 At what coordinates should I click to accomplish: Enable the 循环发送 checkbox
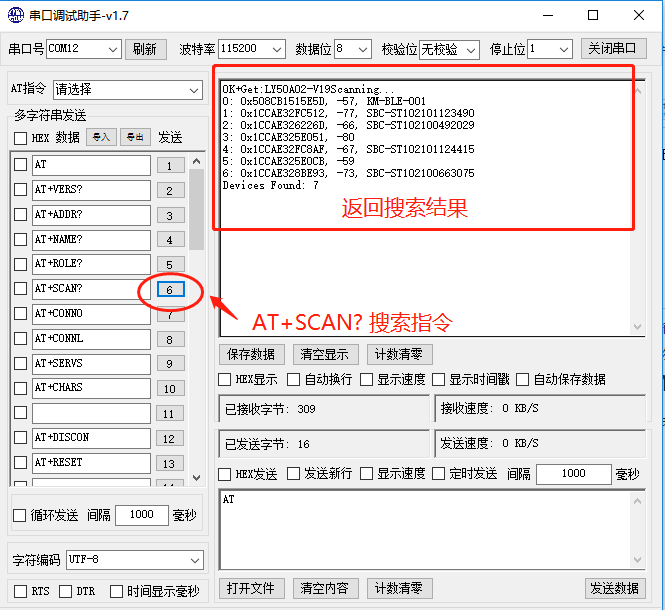[20, 515]
